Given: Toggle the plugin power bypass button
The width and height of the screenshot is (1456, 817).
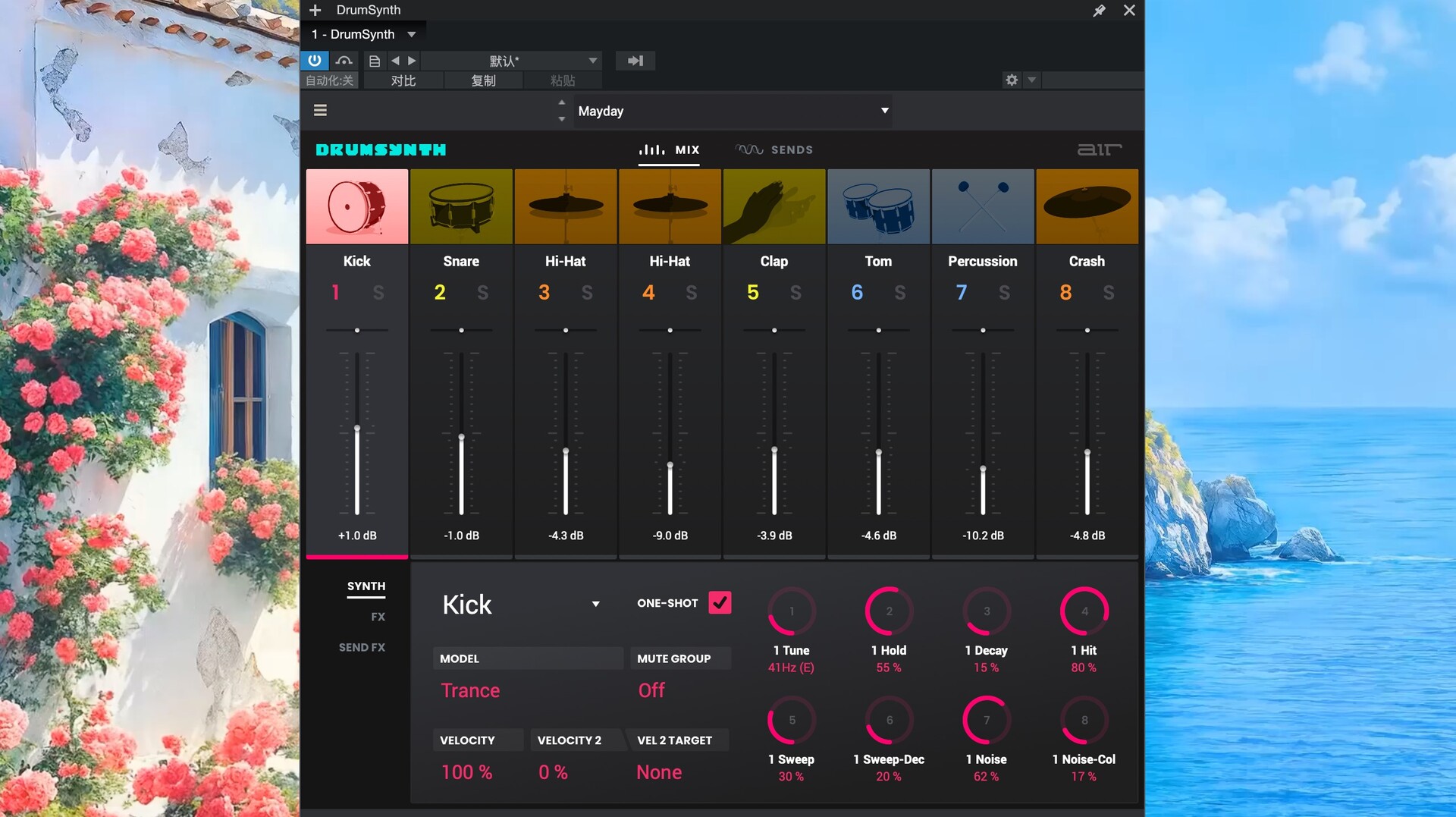Looking at the screenshot, I should (x=315, y=61).
